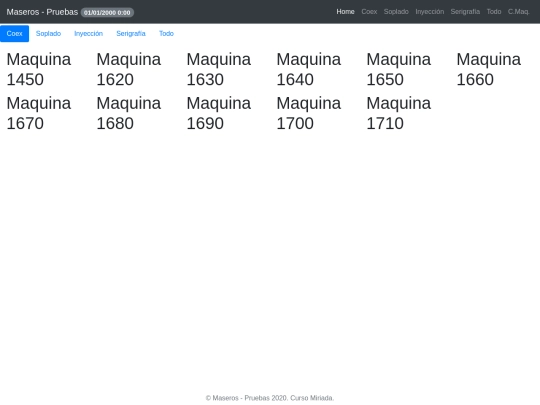Select Maquina 1690
540x405 pixels.
point(219,113)
